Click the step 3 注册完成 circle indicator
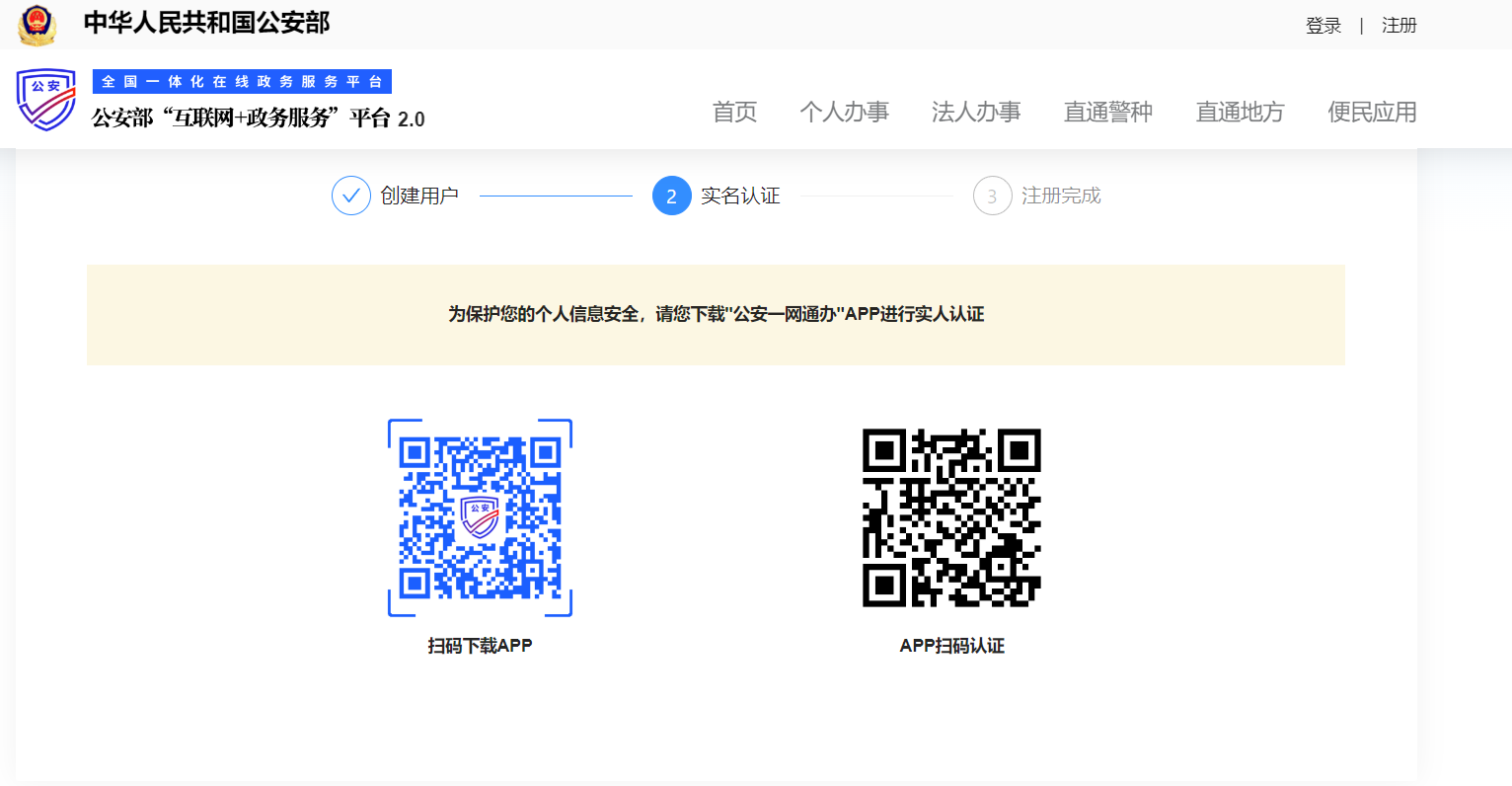This screenshot has width=1512, height=786. pos(992,196)
